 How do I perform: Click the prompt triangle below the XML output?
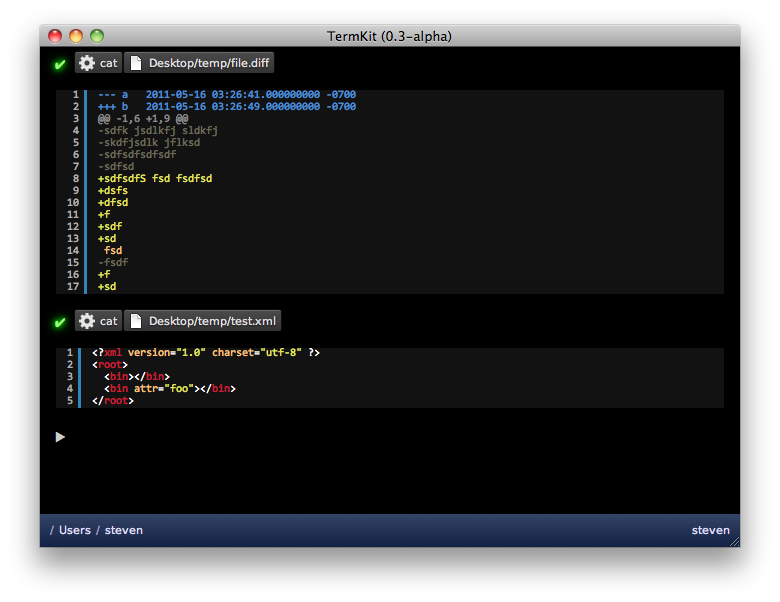[60, 437]
